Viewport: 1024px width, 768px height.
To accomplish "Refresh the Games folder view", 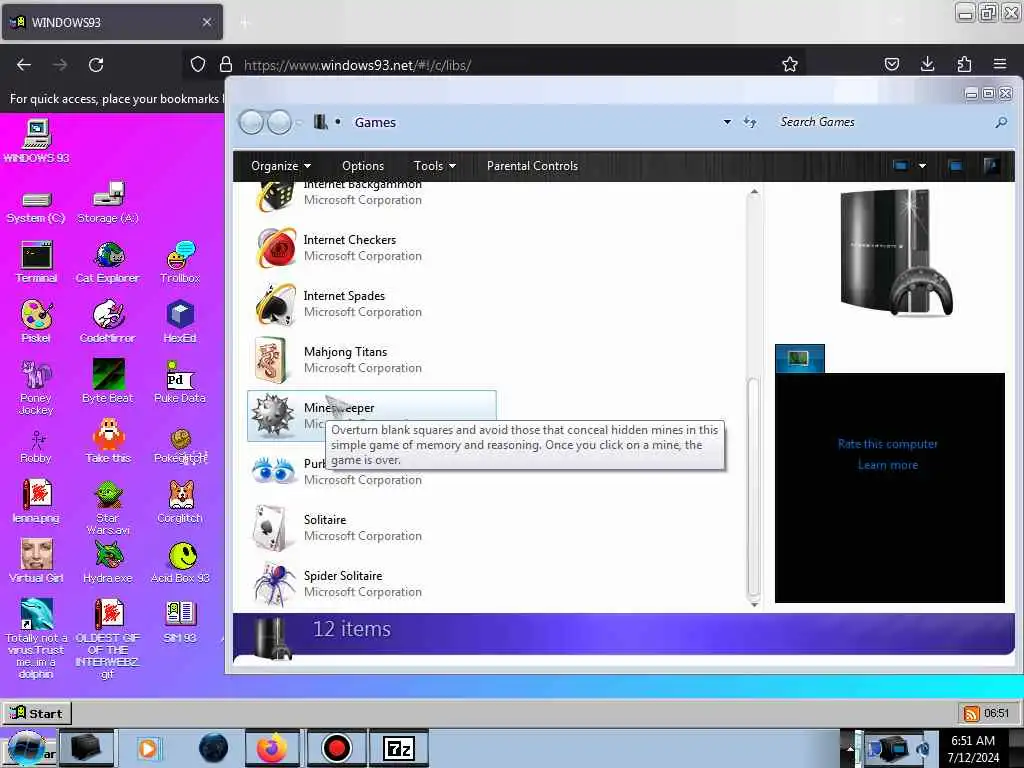I will tap(750, 122).
